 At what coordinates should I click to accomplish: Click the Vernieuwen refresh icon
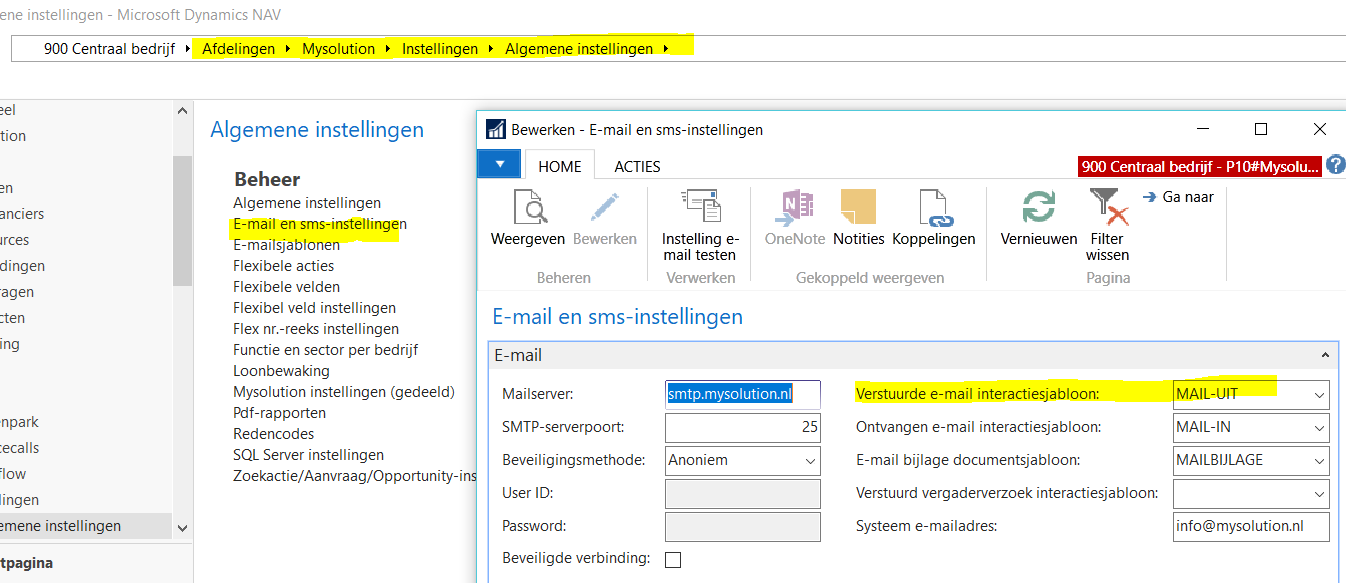pos(1039,207)
